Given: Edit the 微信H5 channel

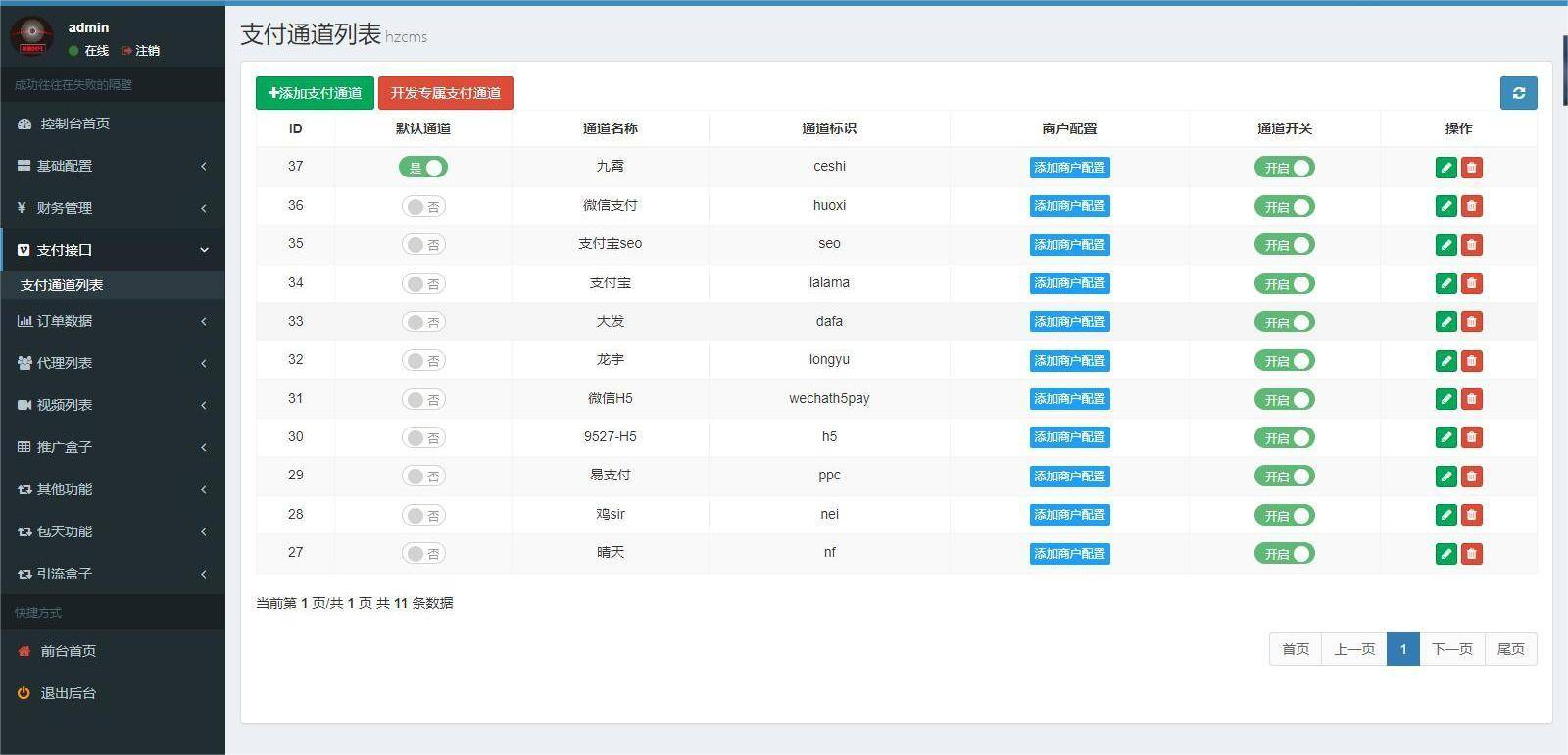Looking at the screenshot, I should coord(1445,399).
